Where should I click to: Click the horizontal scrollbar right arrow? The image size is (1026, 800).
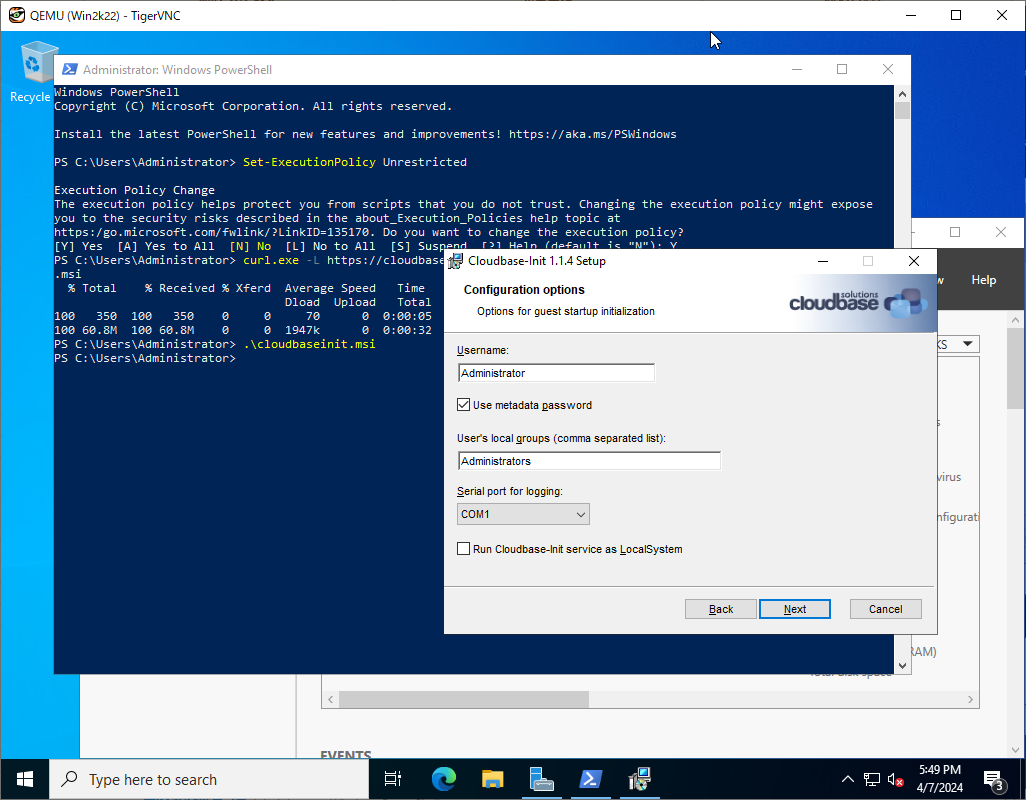click(x=970, y=699)
